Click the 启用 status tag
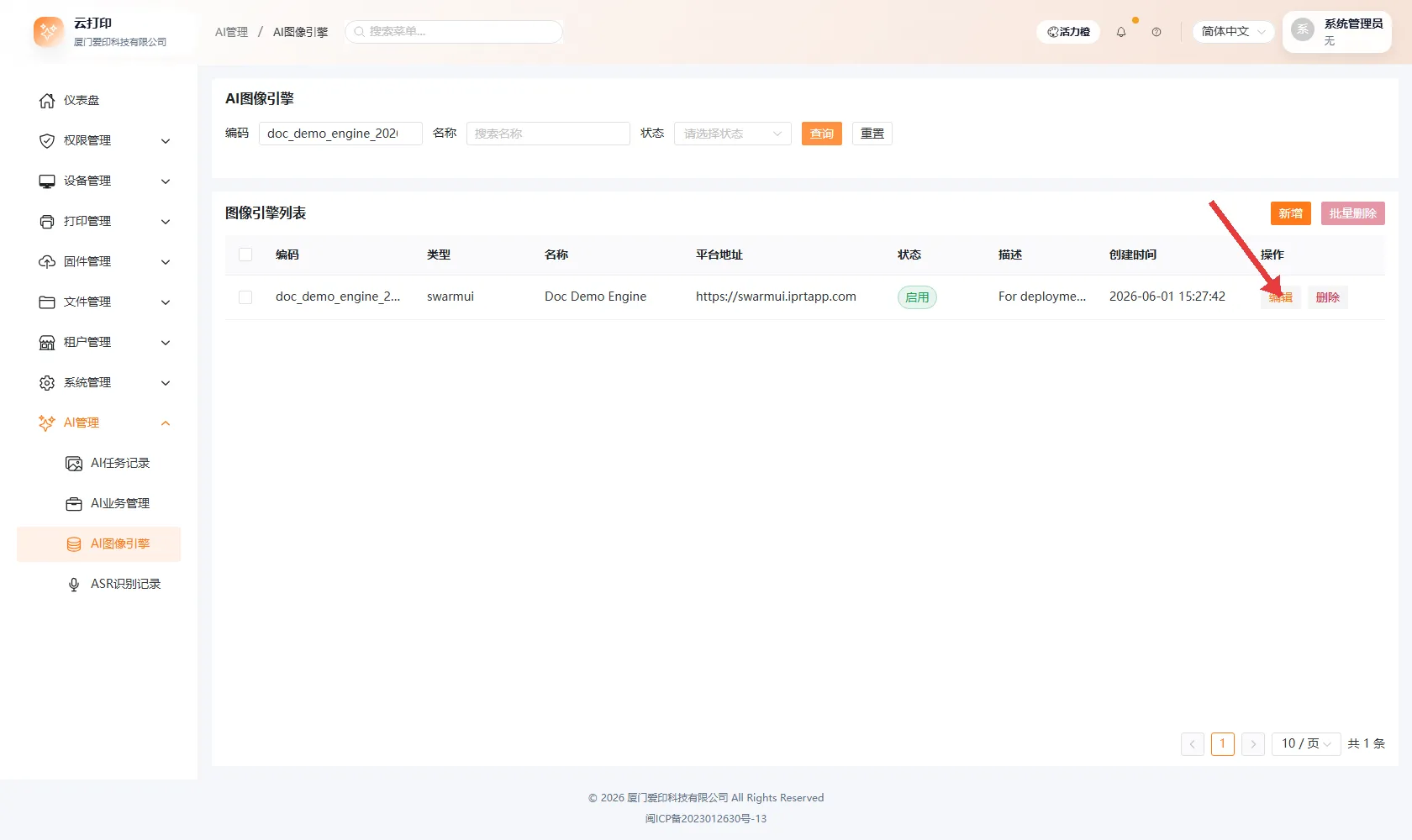 (x=917, y=297)
